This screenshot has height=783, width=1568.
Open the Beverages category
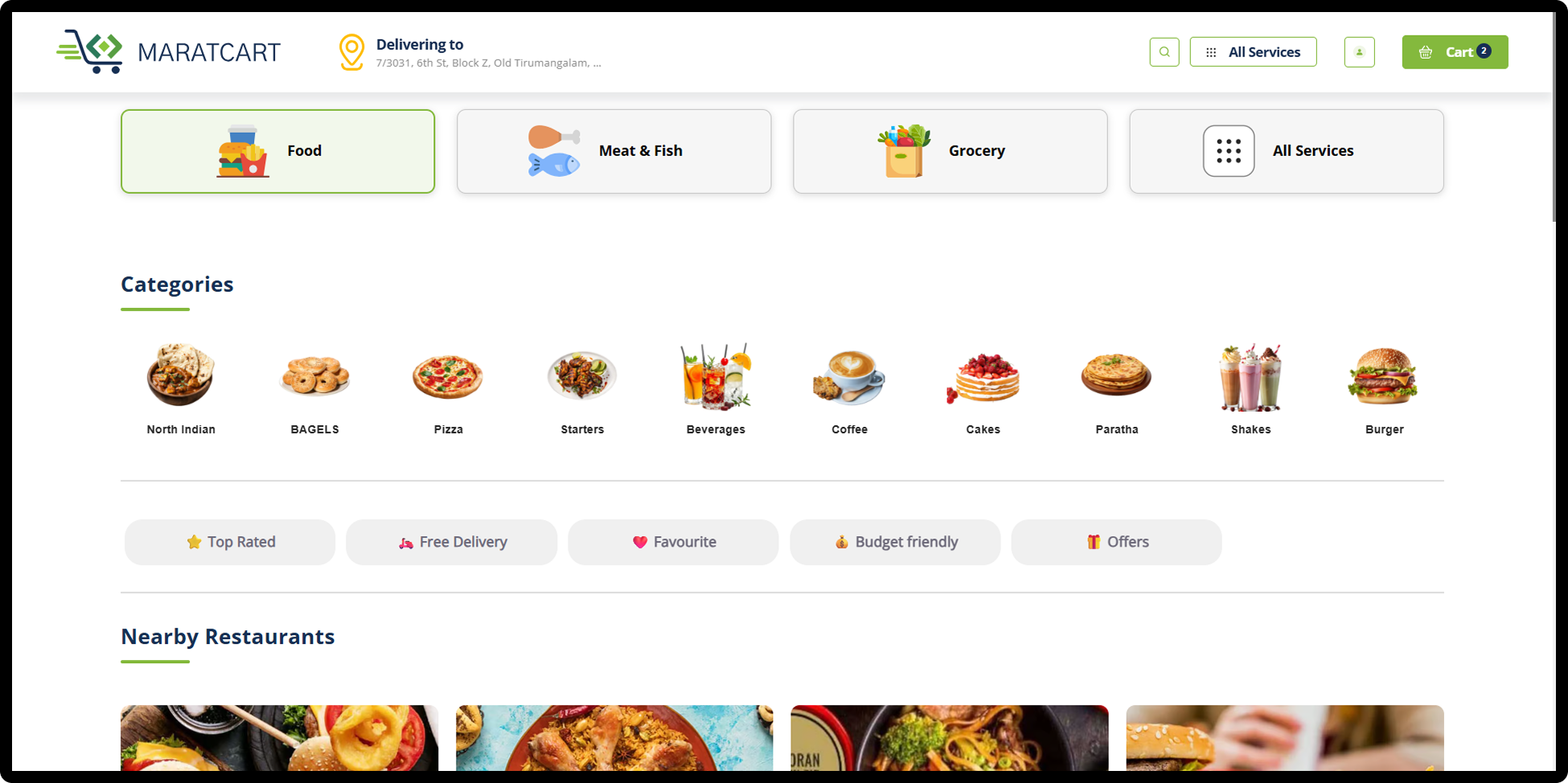click(716, 390)
